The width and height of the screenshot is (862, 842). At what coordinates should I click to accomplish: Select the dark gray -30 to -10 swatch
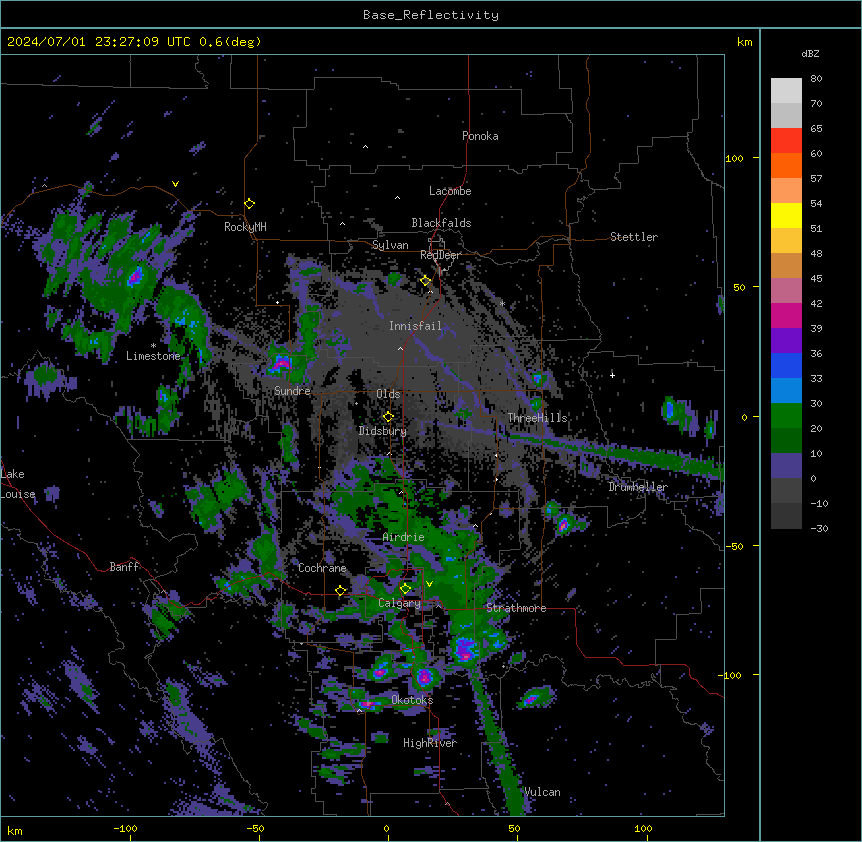coord(786,516)
